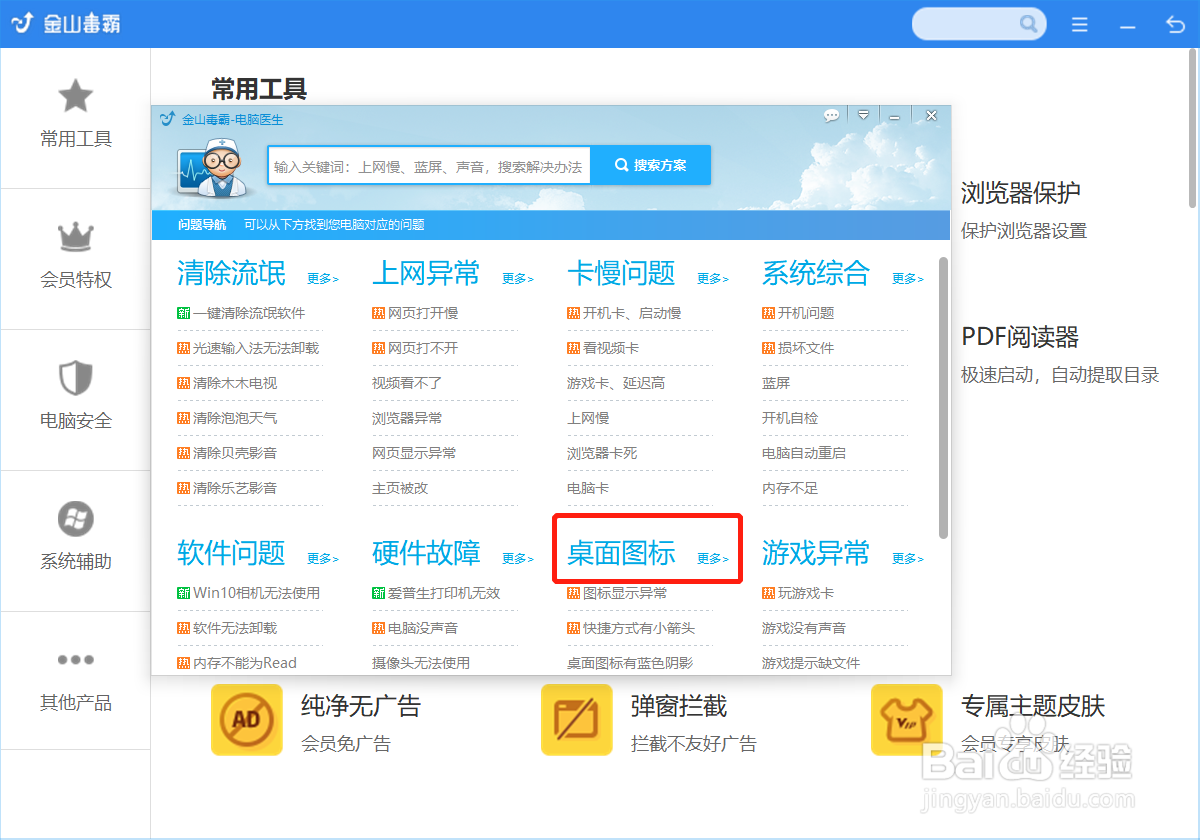1200x840 pixels.
Task: Open the 系统辅助 Windows-logo icon
Action: click(76, 519)
